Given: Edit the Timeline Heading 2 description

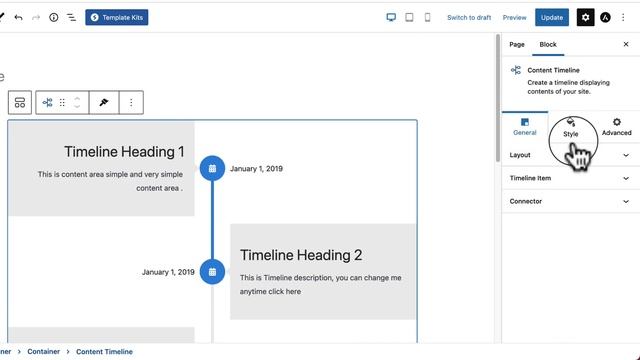Looking at the screenshot, I should point(320,284).
